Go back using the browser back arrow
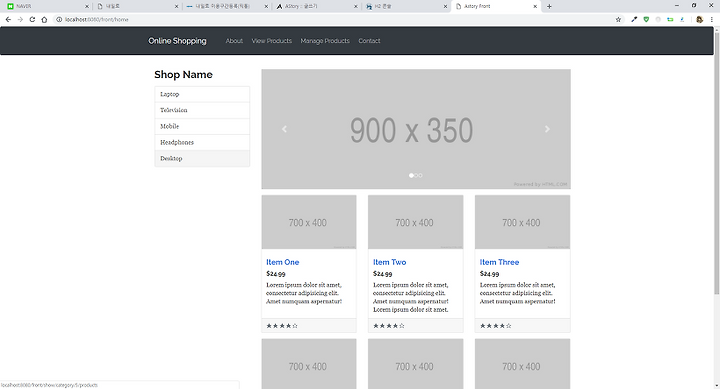This screenshot has height=389, width=720. coord(8,19)
